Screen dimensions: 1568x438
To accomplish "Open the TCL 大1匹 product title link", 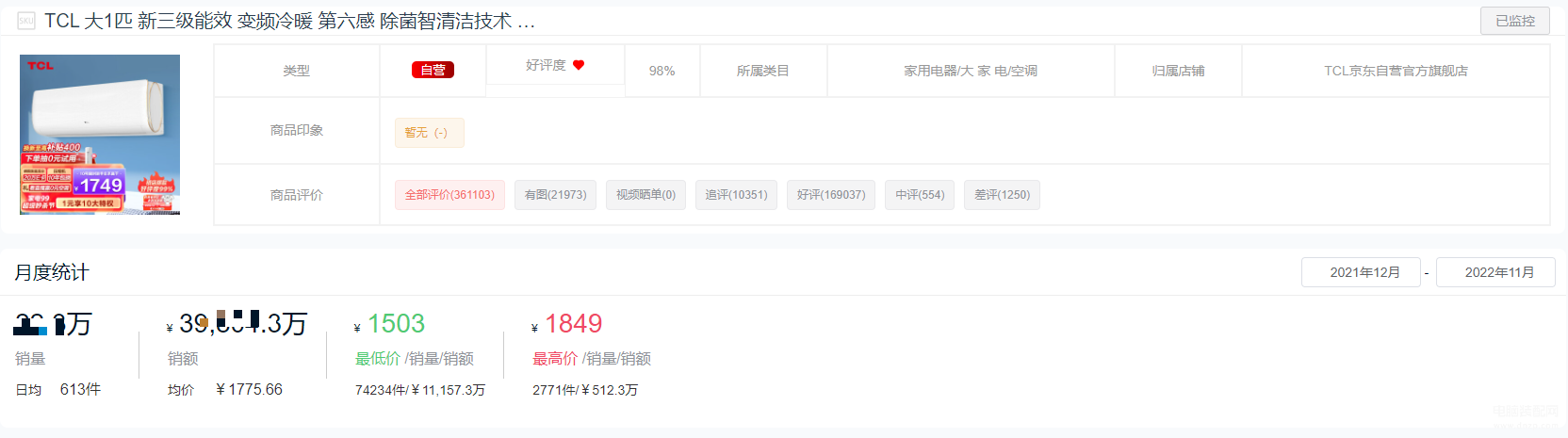I will [x=289, y=21].
